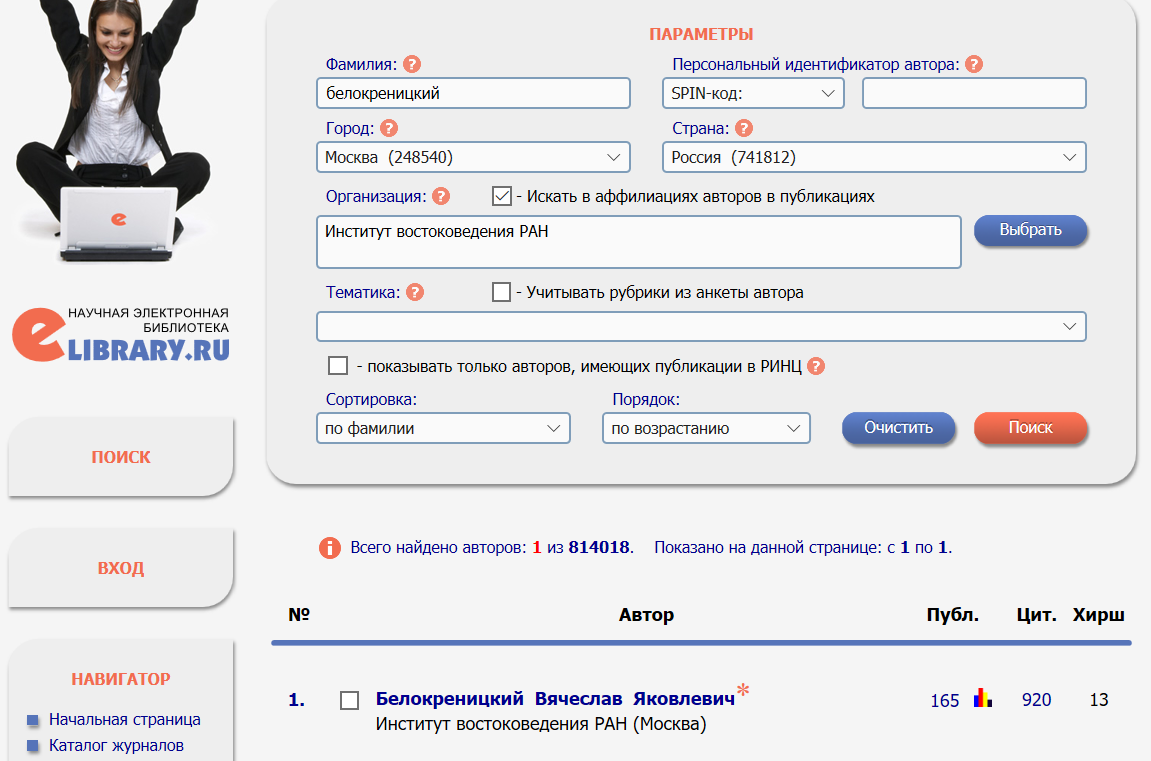Click help icon beside Город label
Screen dimensions: 1151x761
tap(389, 128)
